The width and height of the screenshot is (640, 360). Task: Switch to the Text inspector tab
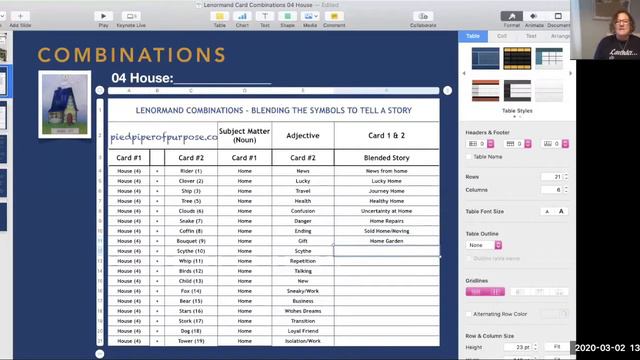point(531,36)
